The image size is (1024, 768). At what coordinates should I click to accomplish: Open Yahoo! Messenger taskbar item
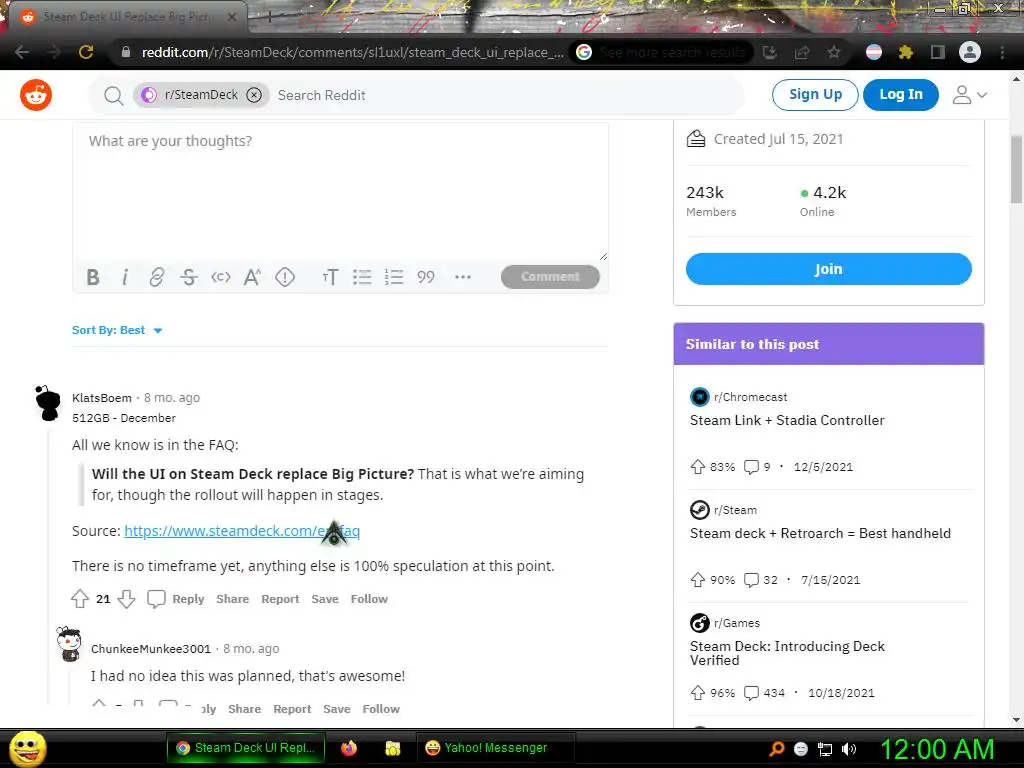coord(495,748)
